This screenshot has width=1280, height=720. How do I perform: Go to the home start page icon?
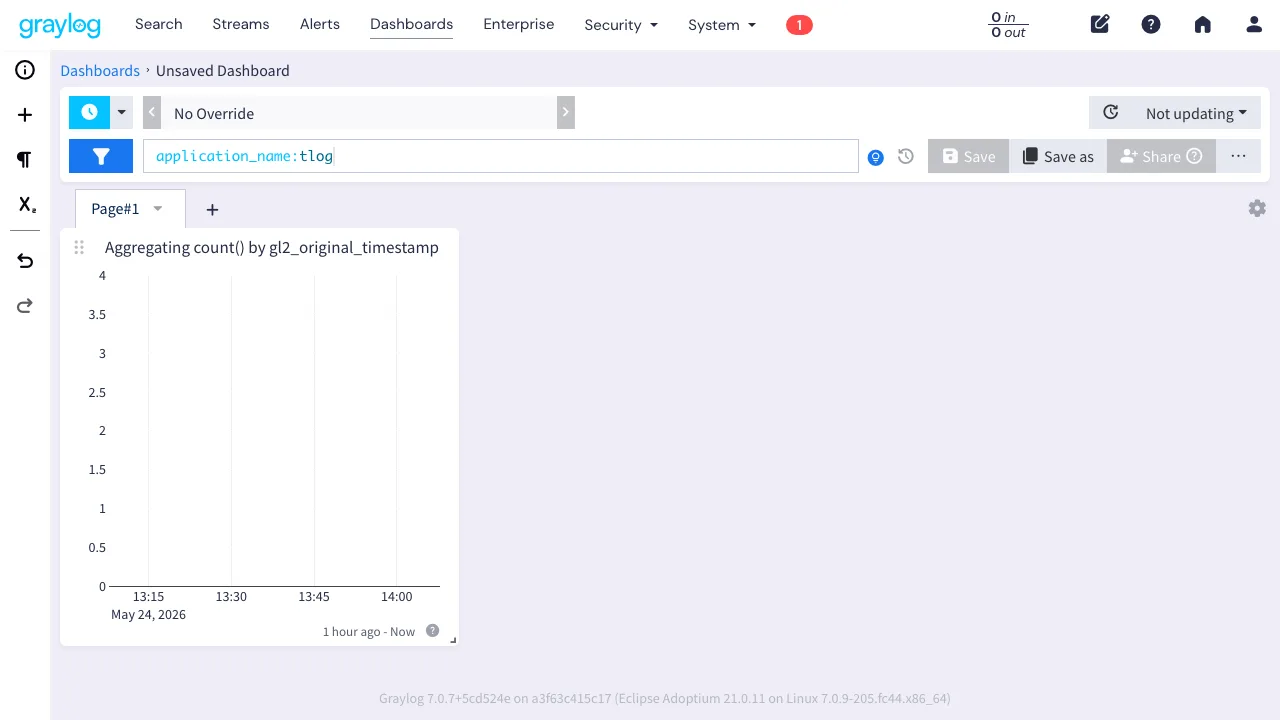[x=1203, y=24]
